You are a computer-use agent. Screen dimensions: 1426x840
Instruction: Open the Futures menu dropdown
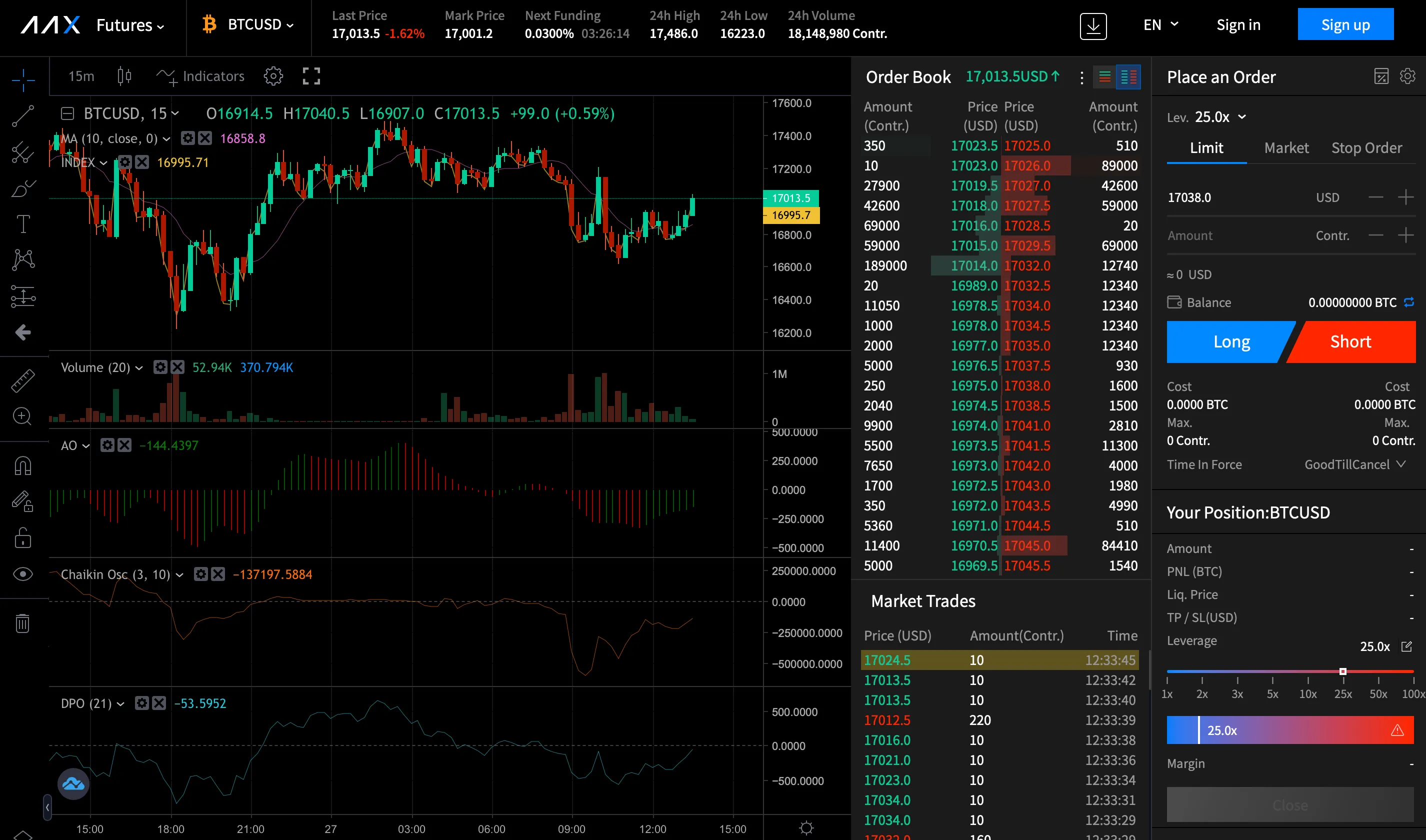pos(130,25)
